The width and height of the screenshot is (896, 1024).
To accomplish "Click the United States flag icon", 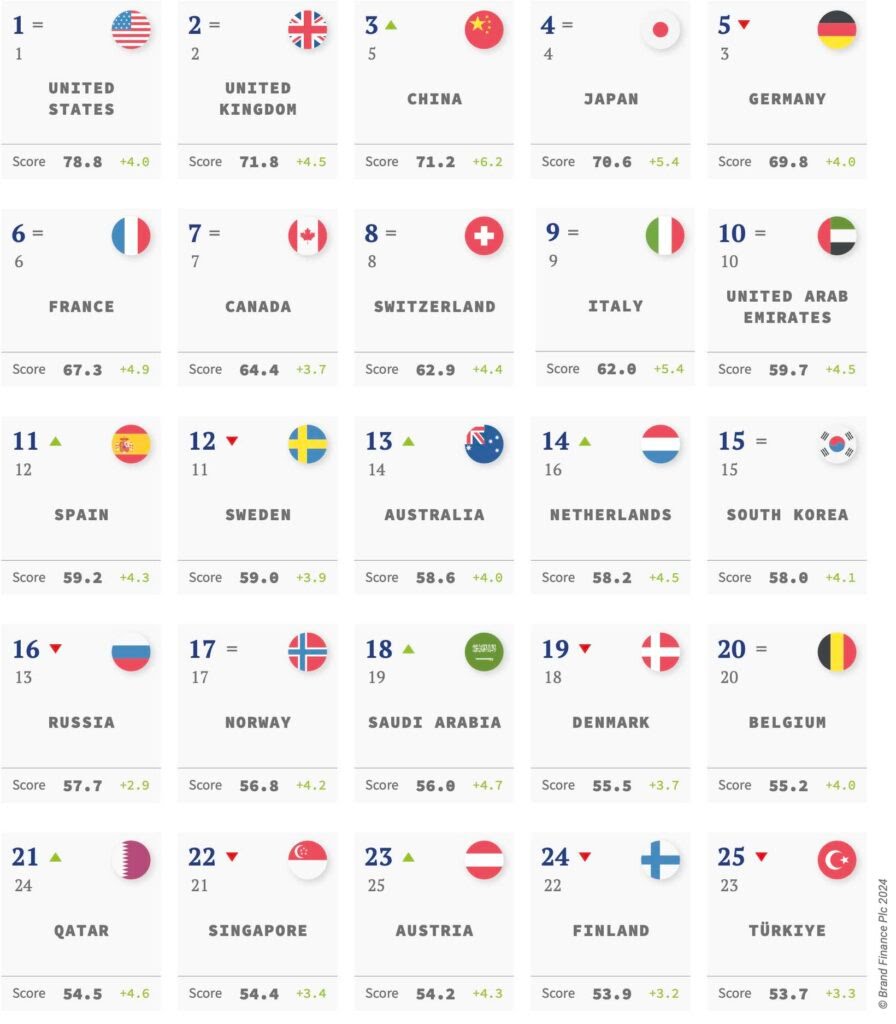I will [131, 30].
